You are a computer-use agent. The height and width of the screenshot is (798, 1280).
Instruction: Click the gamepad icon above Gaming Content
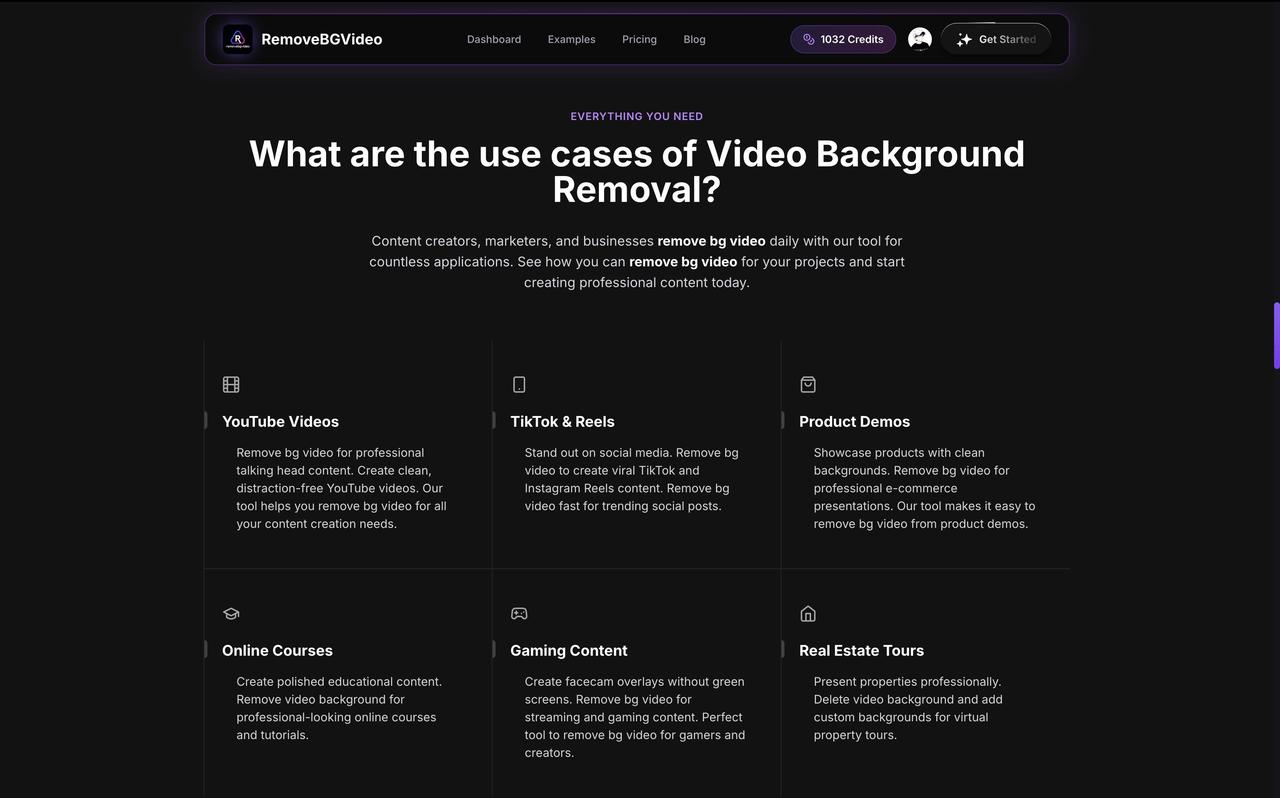[519, 613]
